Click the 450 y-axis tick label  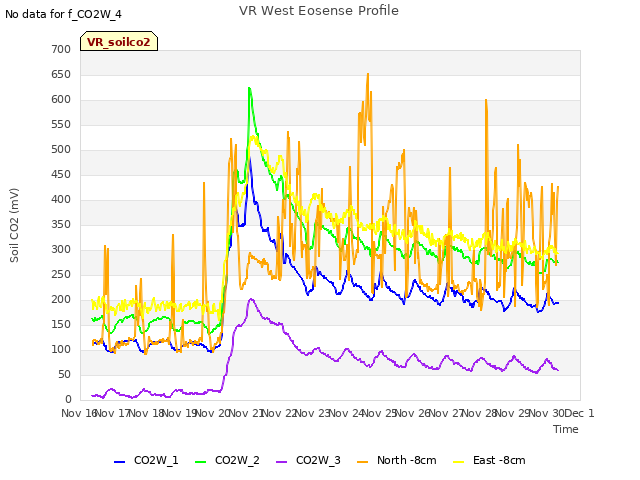[x=61, y=175]
